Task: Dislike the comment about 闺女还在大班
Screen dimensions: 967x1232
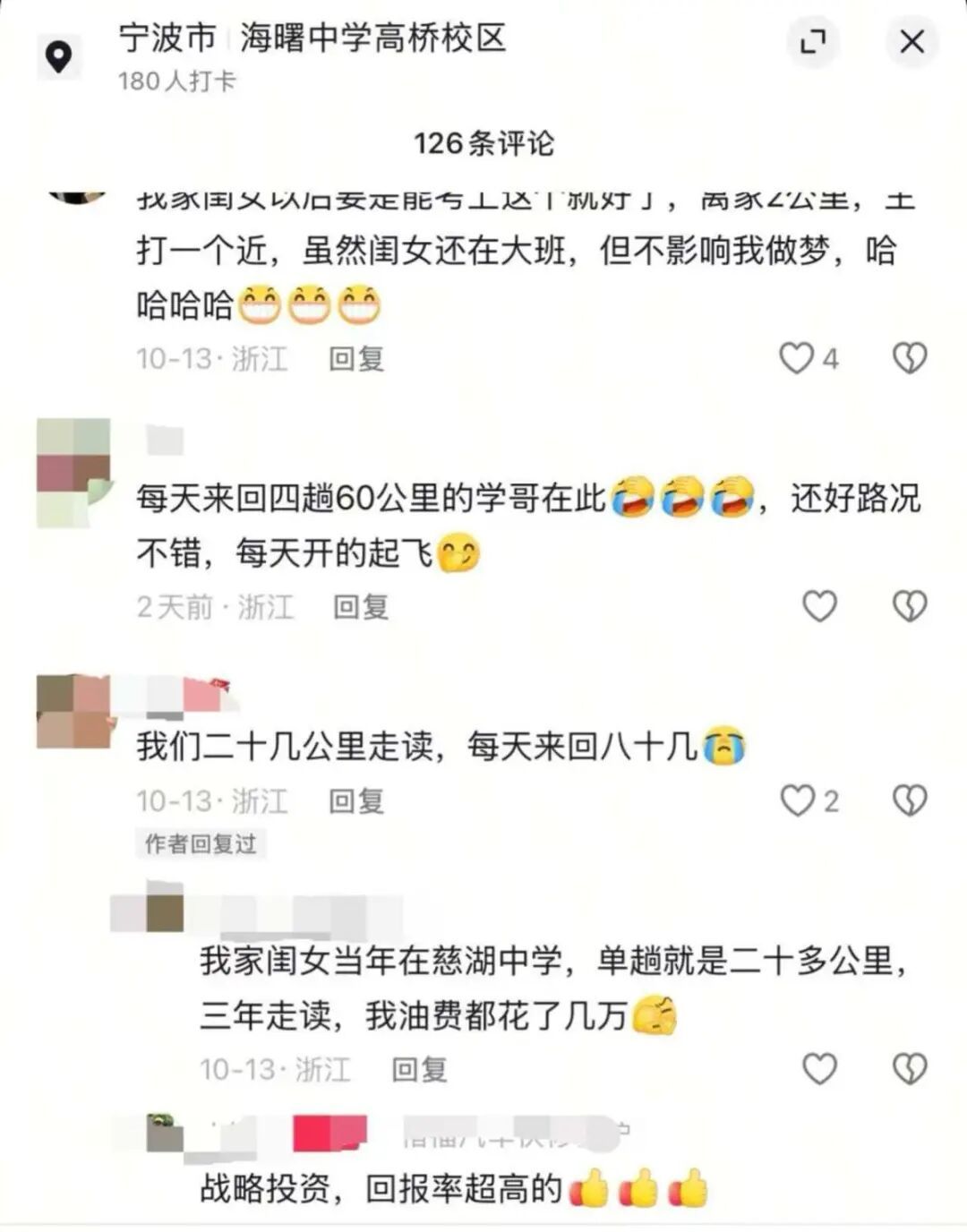Action: coord(910,358)
